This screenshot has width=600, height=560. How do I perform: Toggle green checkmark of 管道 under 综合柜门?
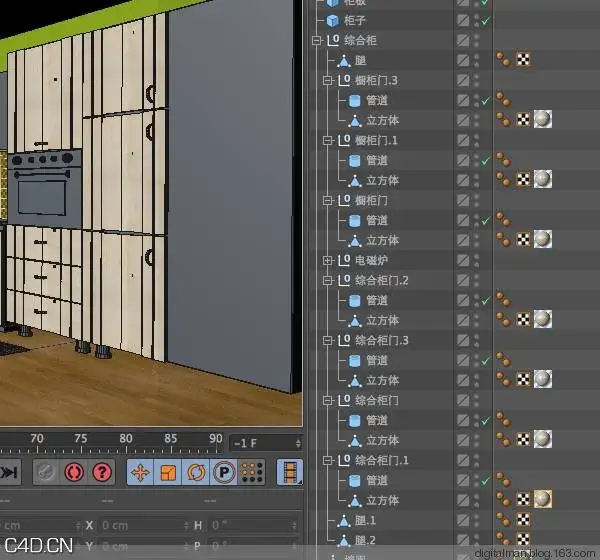click(485, 421)
